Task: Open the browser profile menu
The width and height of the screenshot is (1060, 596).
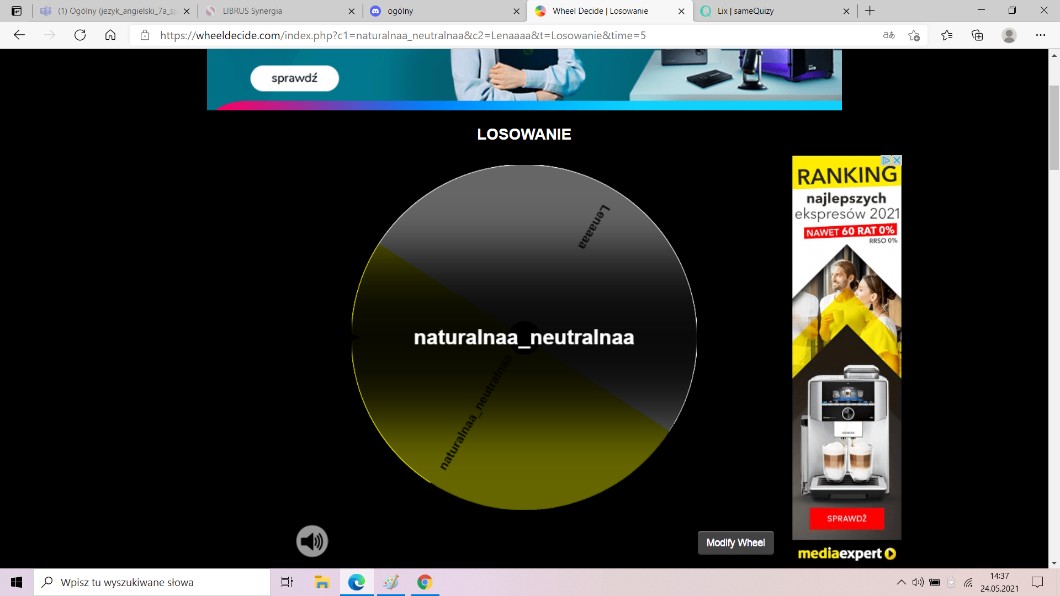Action: tap(1009, 35)
